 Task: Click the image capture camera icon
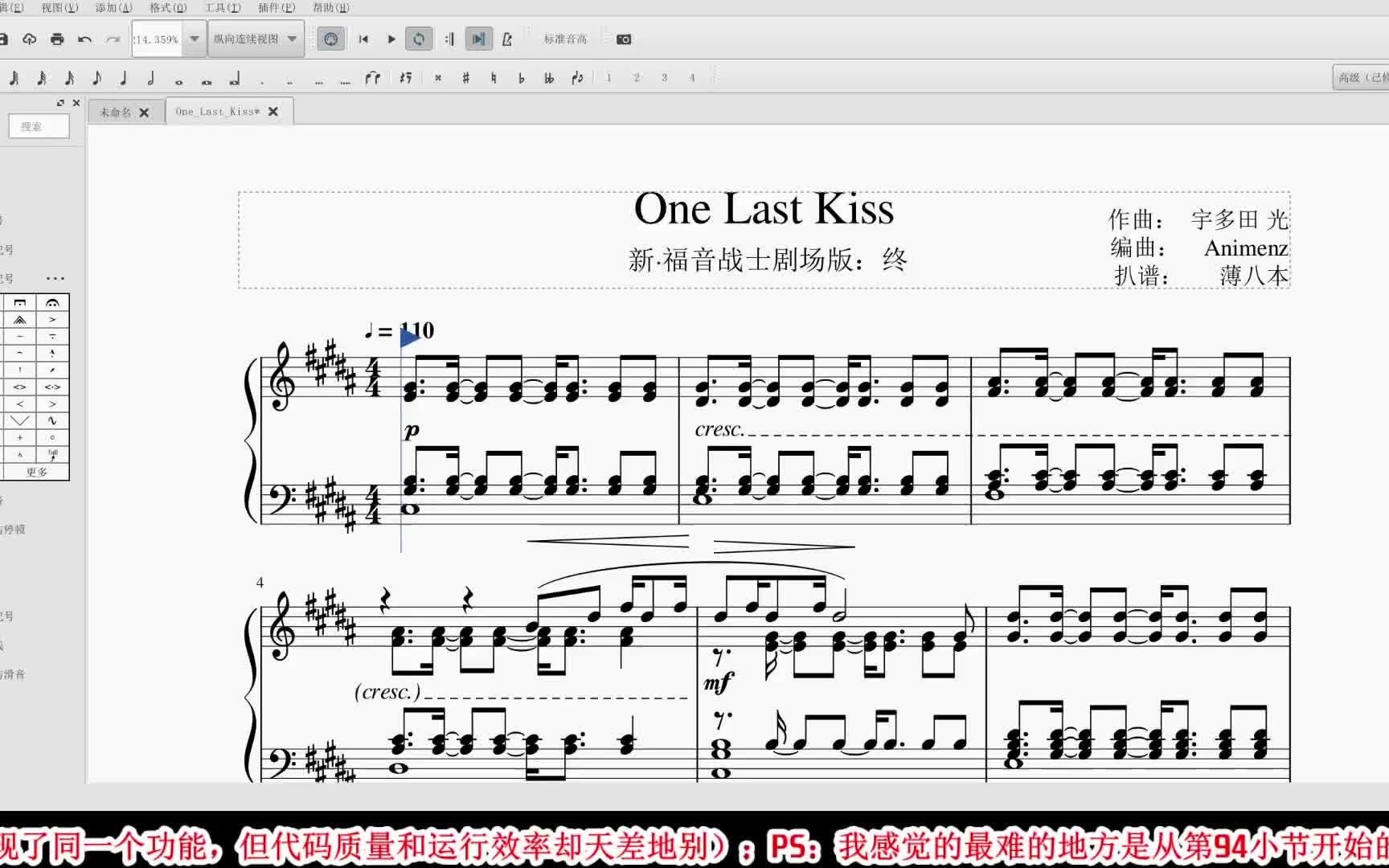coord(624,39)
